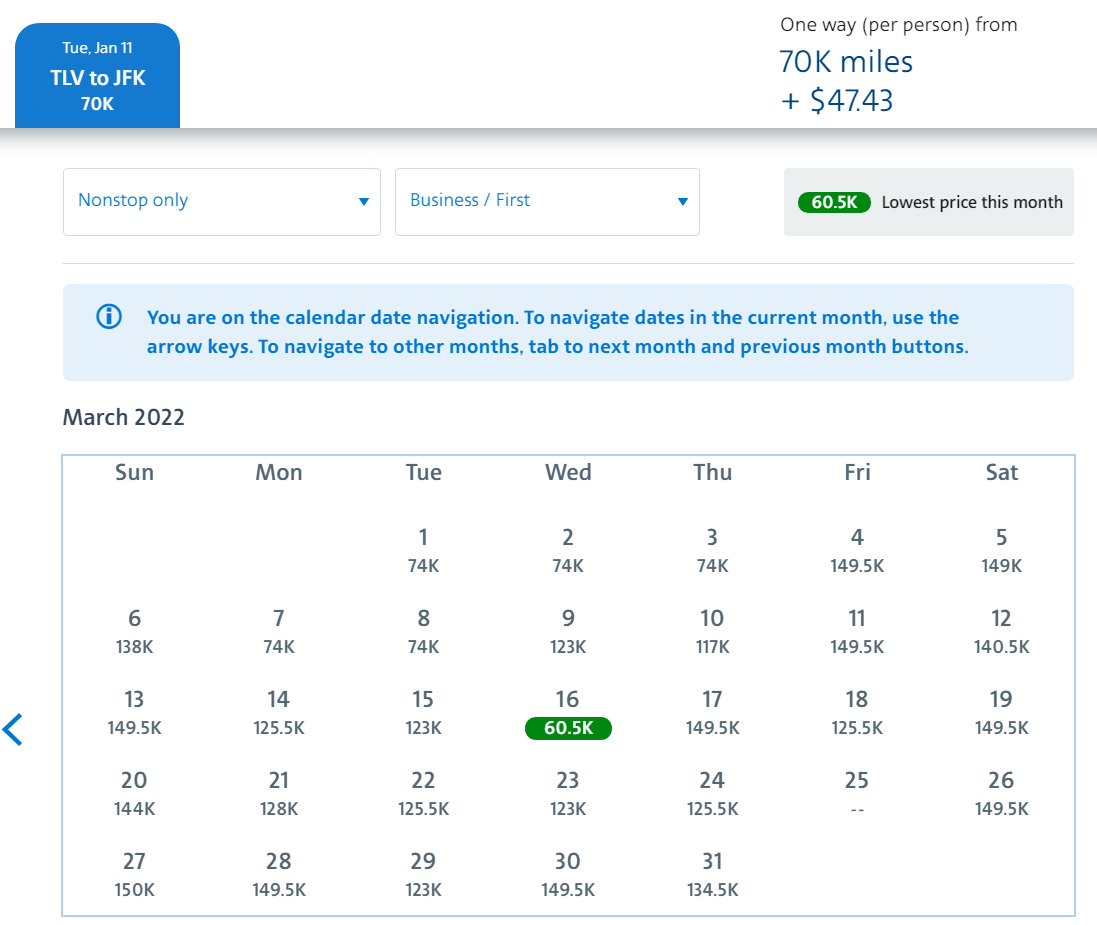Click the info icon in the blue banner
The image size is (1097, 925).
coord(108,318)
